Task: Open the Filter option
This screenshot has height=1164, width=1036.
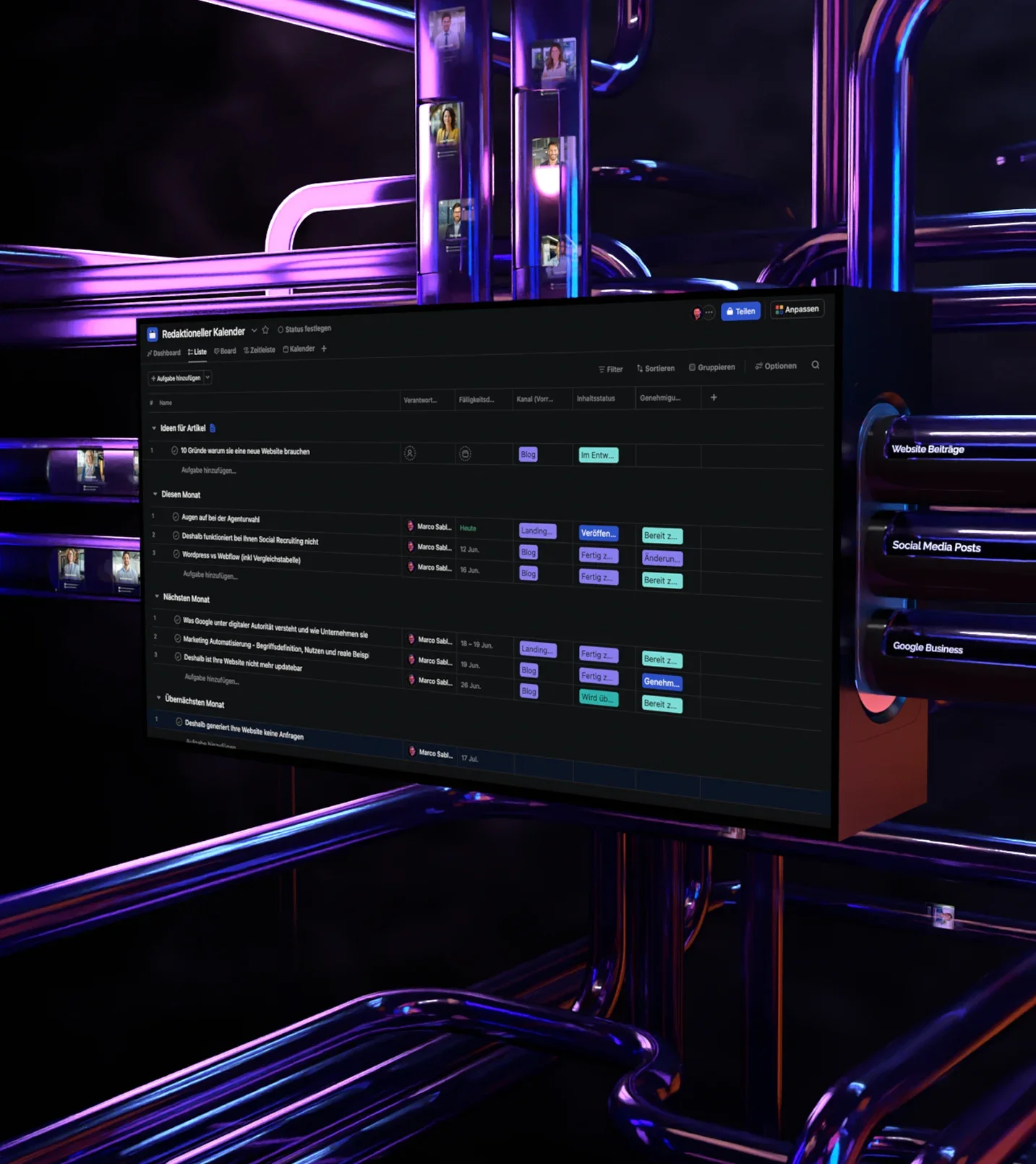Action: 610,369
